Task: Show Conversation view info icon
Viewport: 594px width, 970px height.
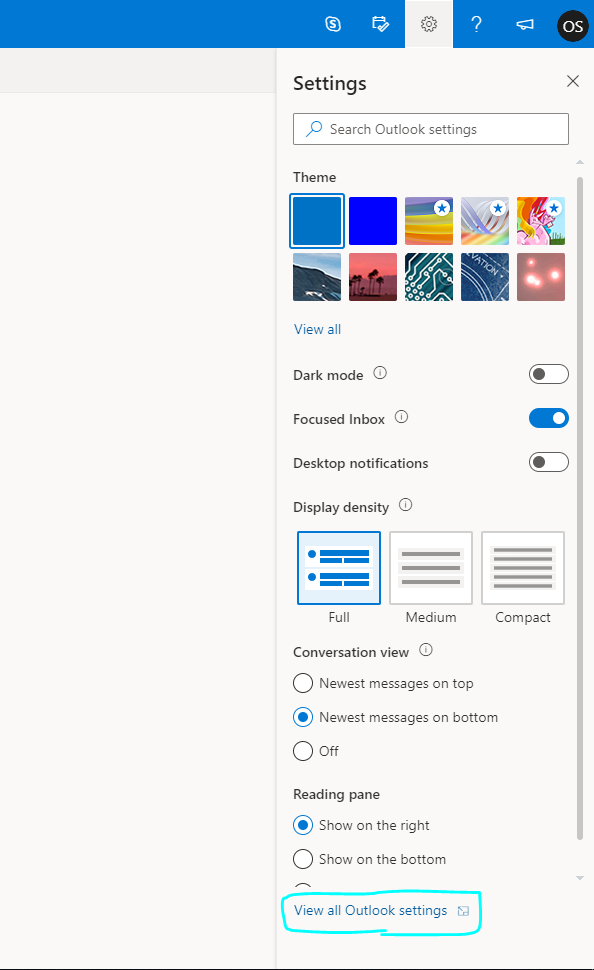Action: pos(426,650)
